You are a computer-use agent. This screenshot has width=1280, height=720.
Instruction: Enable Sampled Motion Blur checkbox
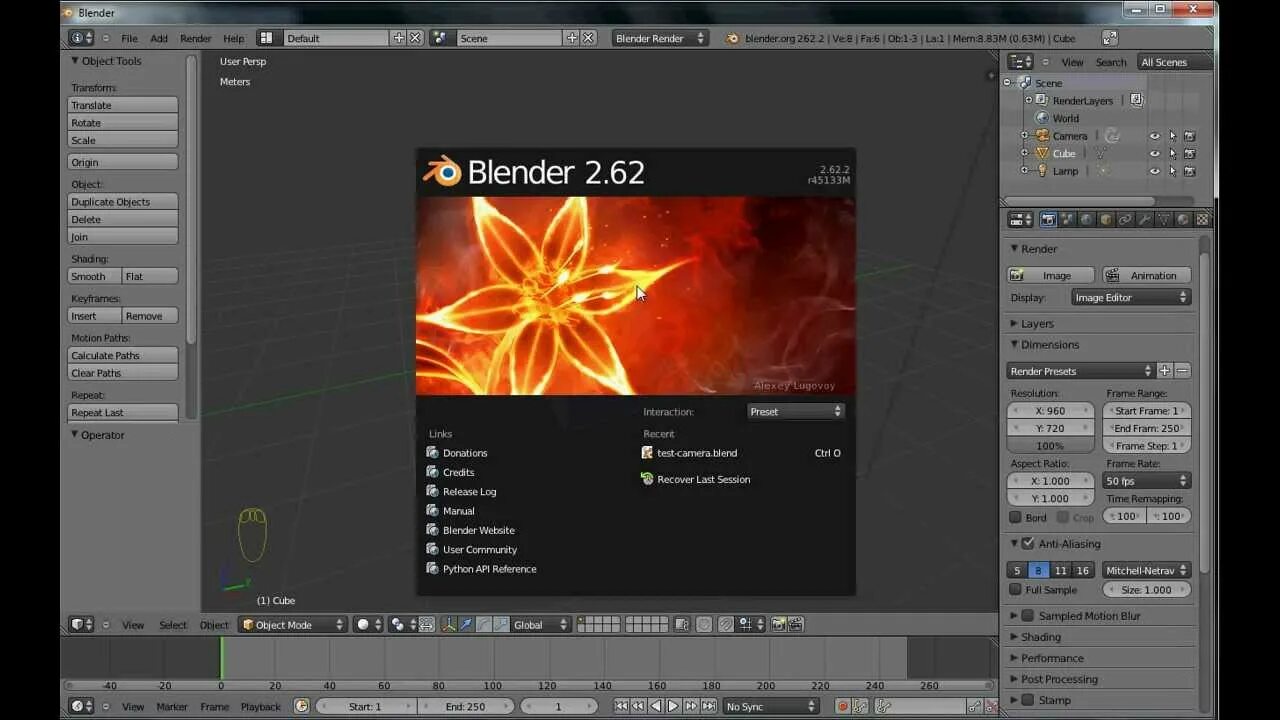click(x=1028, y=616)
